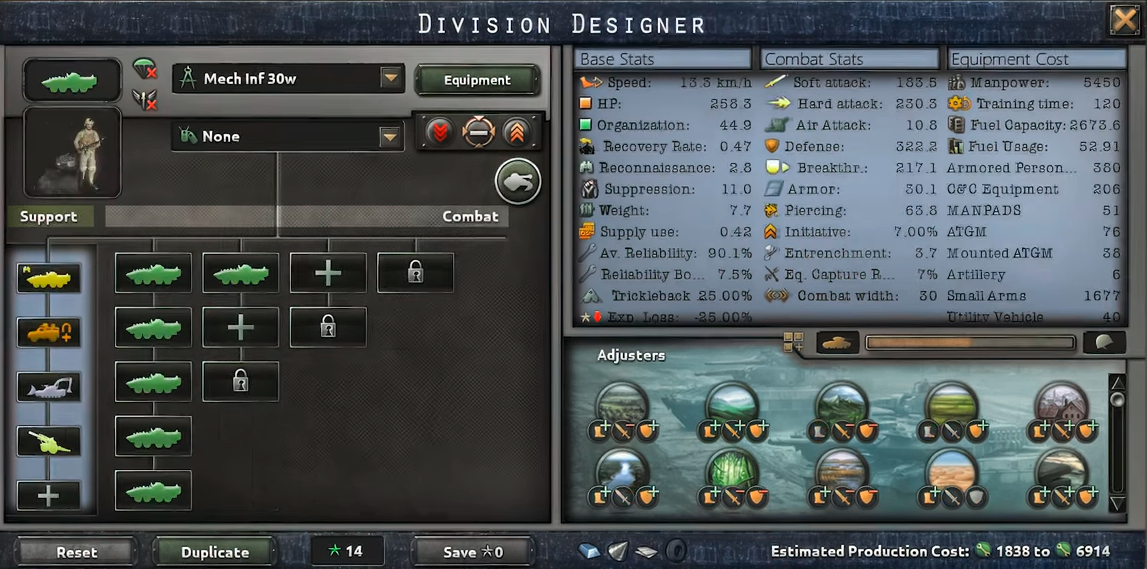
Task: Switch to the Combat tab
Action: (470, 216)
